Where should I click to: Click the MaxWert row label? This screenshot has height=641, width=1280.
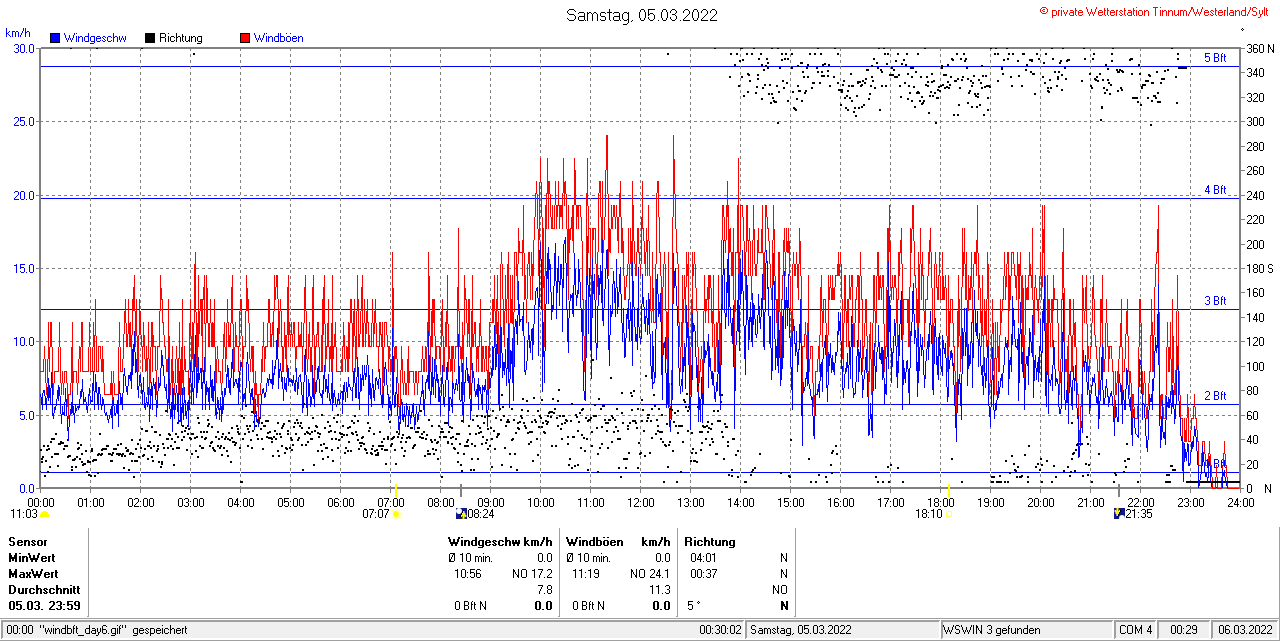click(x=33, y=574)
